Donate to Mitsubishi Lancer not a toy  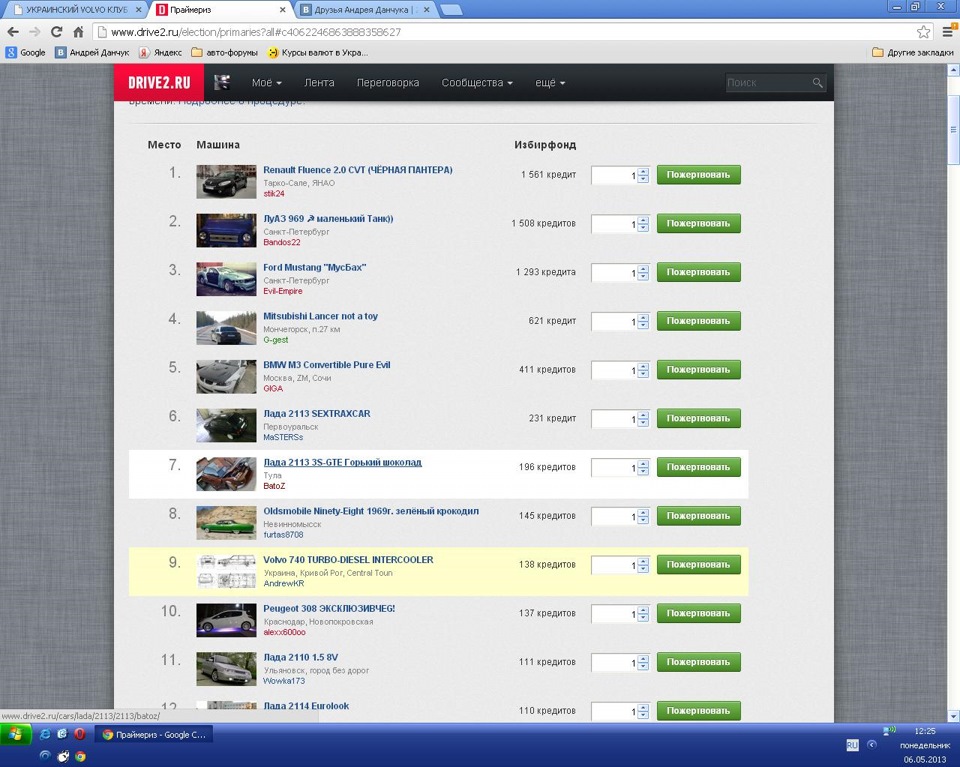(699, 321)
